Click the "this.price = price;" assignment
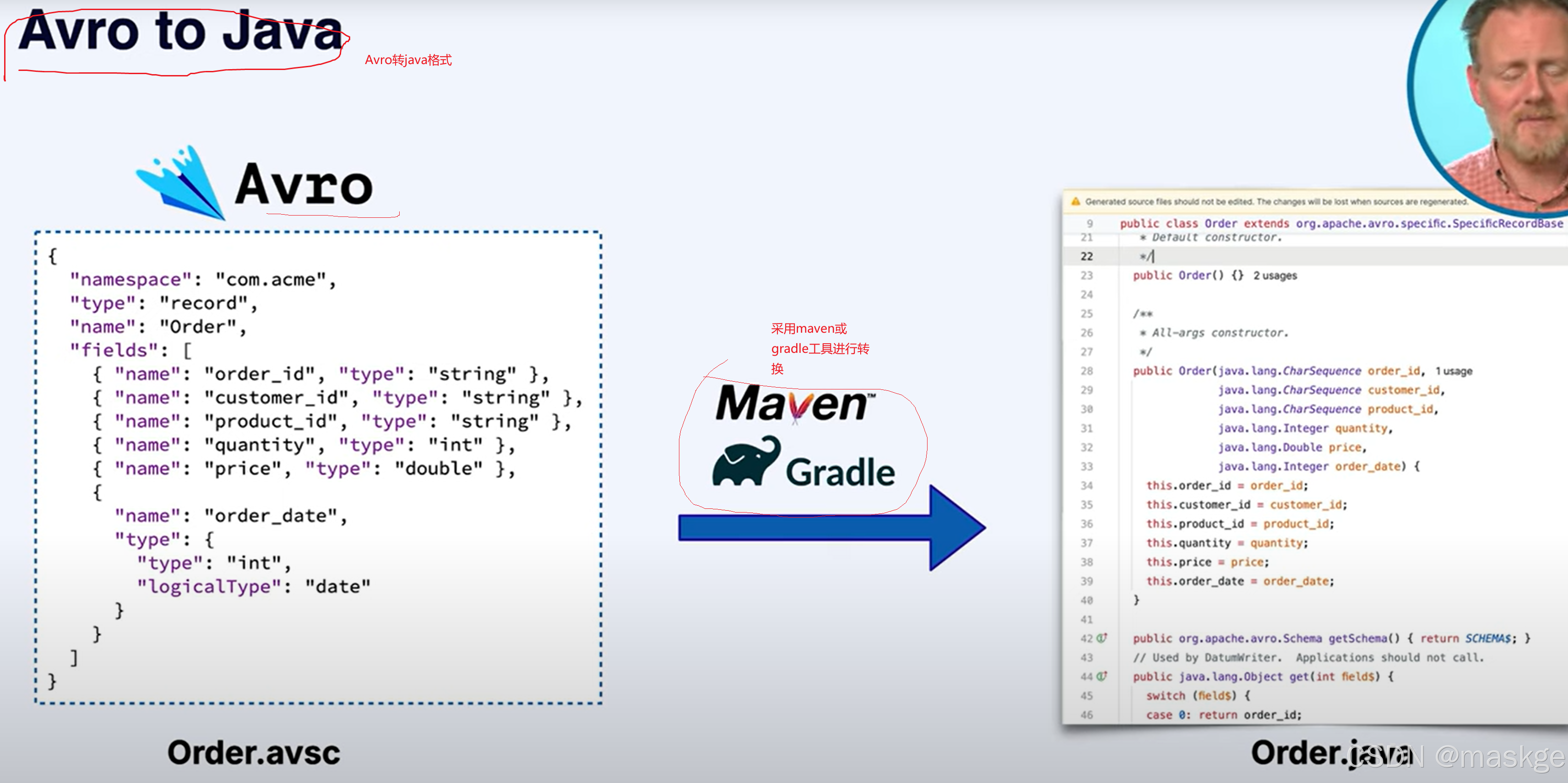 [1208, 562]
